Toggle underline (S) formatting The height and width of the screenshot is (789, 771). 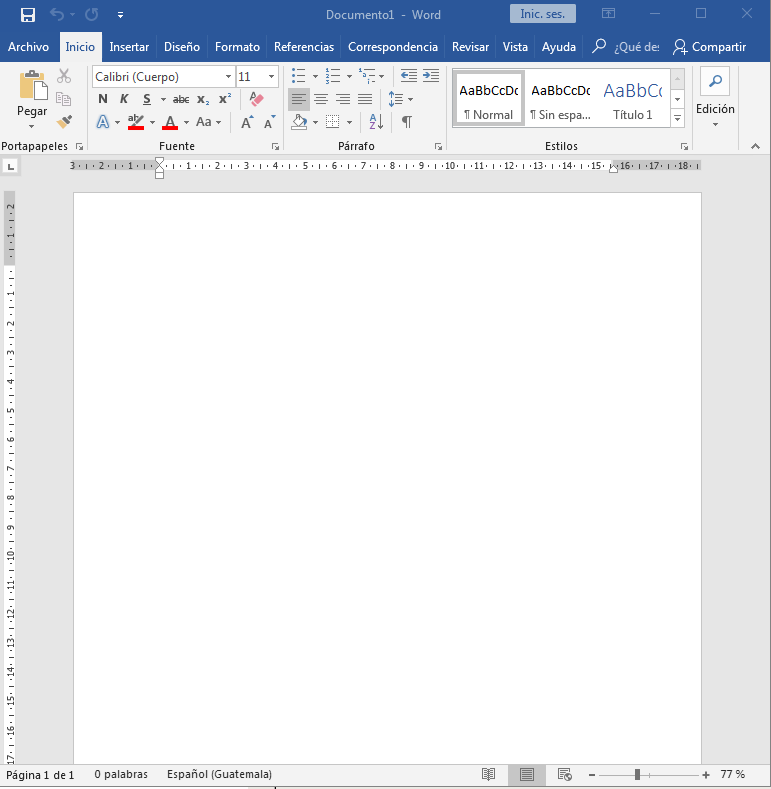click(x=146, y=99)
